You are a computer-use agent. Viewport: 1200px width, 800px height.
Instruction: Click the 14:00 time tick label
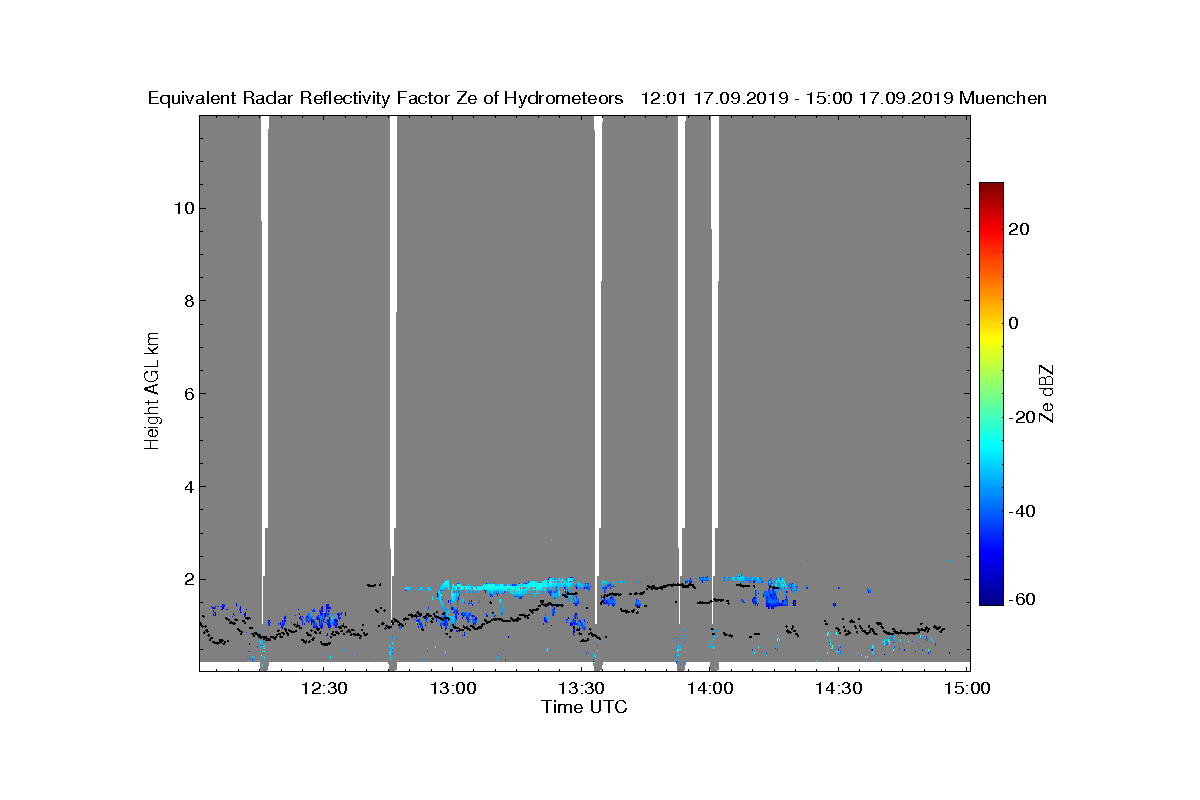(710, 688)
